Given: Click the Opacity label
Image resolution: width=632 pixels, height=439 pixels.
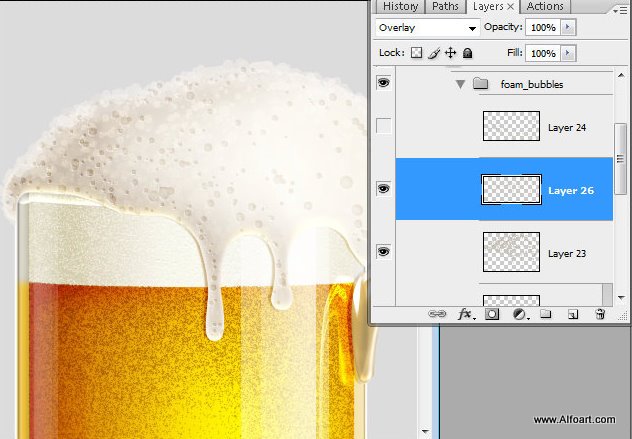Looking at the screenshot, I should pyautogui.click(x=503, y=27).
